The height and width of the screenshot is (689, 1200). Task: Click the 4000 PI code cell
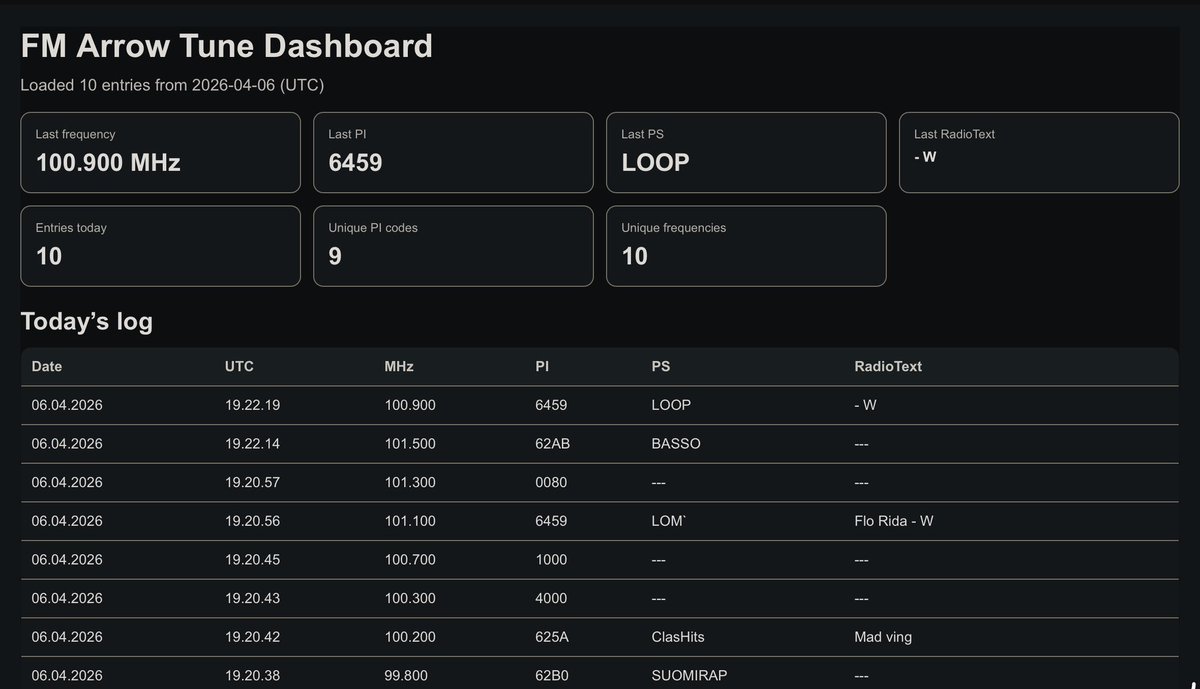coord(551,598)
